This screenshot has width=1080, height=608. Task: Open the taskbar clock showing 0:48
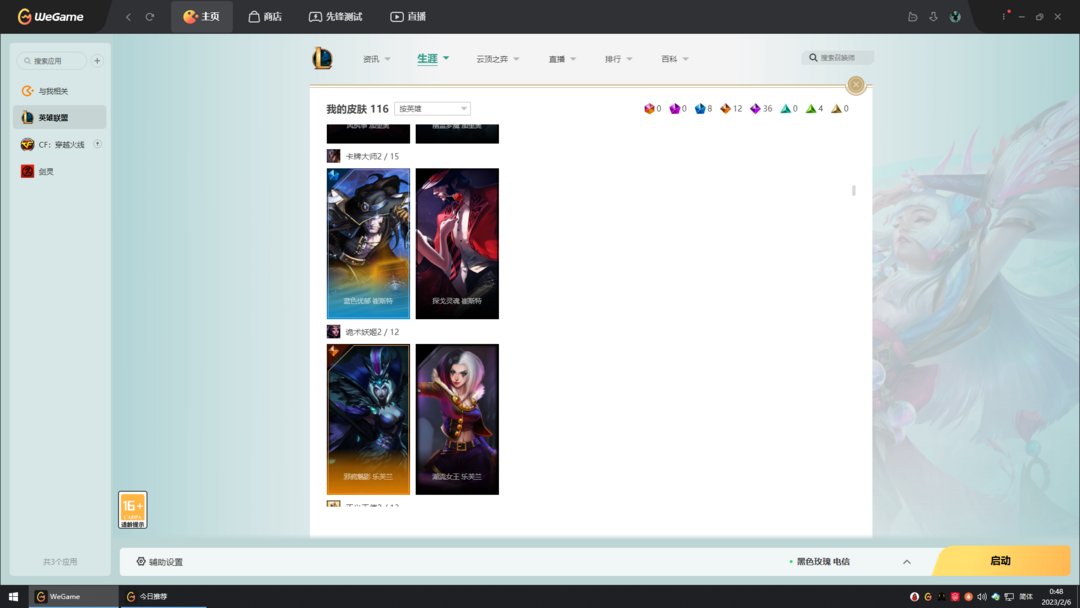1056,597
